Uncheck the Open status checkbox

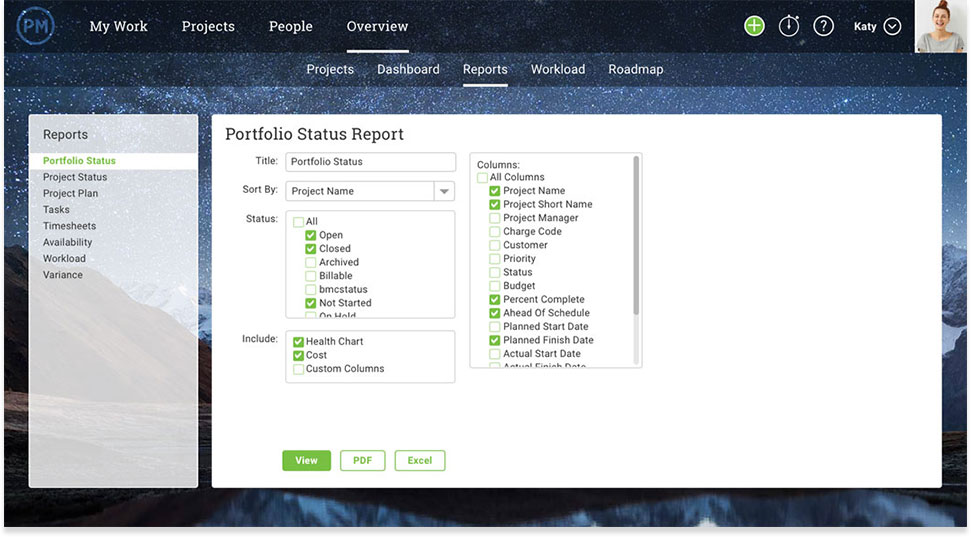(x=311, y=235)
